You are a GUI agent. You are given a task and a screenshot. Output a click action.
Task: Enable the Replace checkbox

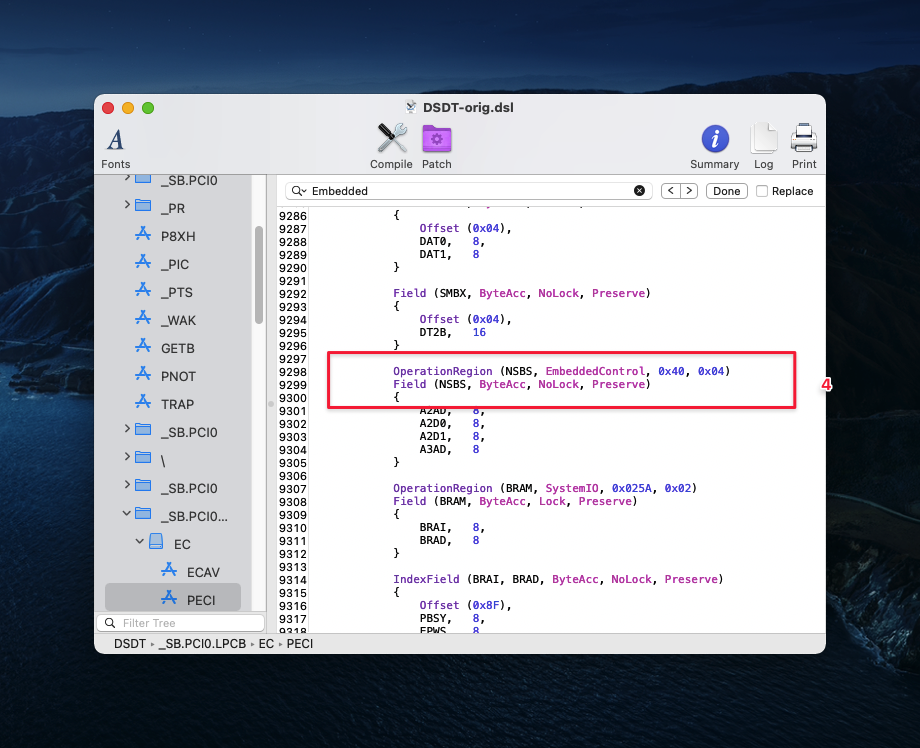point(762,191)
